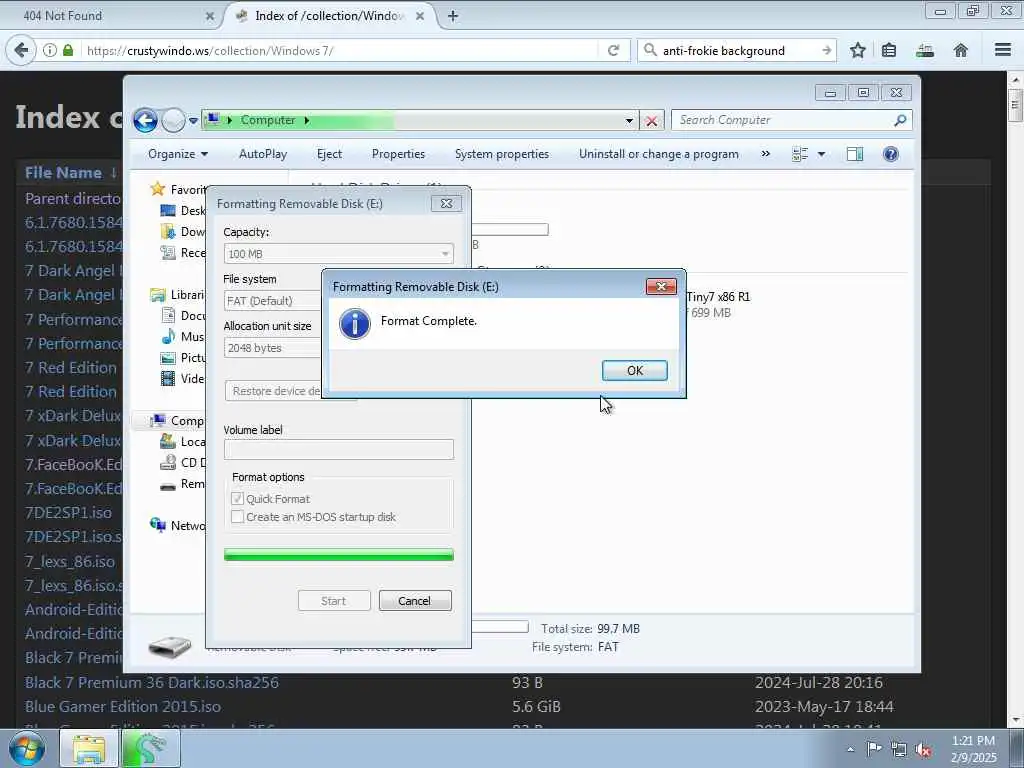Click search arrow to submit query
Screen dimensions: 1024x768
tap(827, 50)
